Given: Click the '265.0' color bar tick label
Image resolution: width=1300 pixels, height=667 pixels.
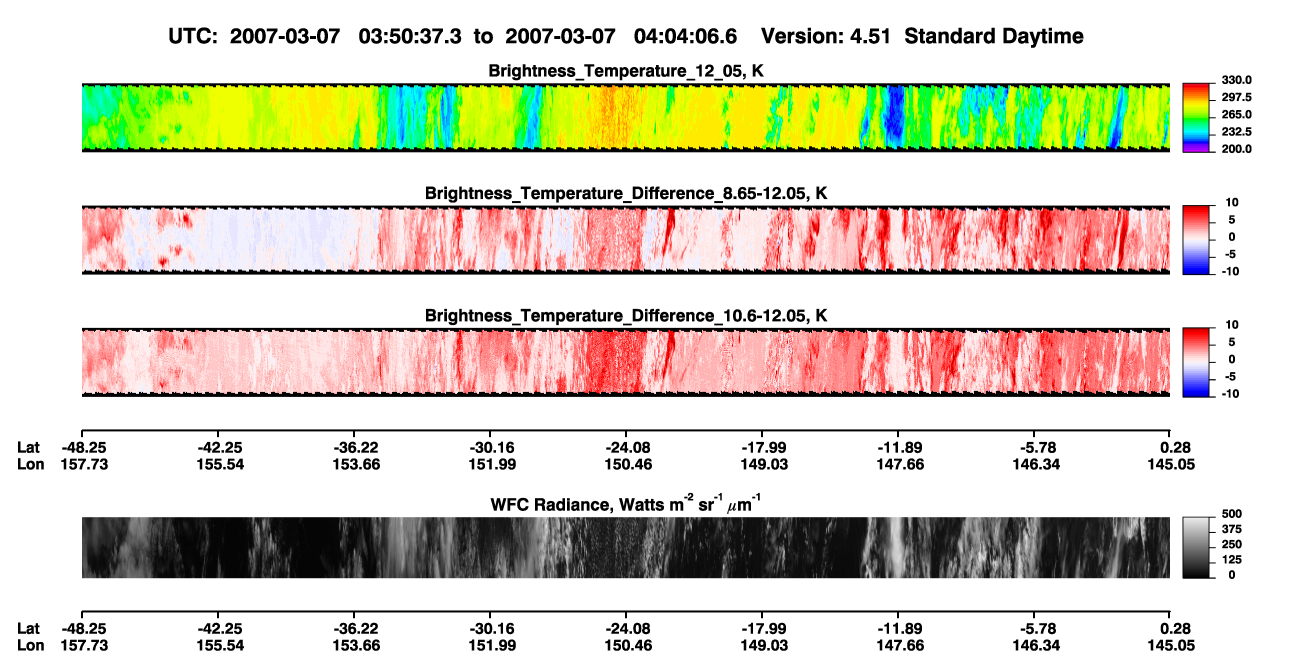Looking at the screenshot, I should [1237, 115].
